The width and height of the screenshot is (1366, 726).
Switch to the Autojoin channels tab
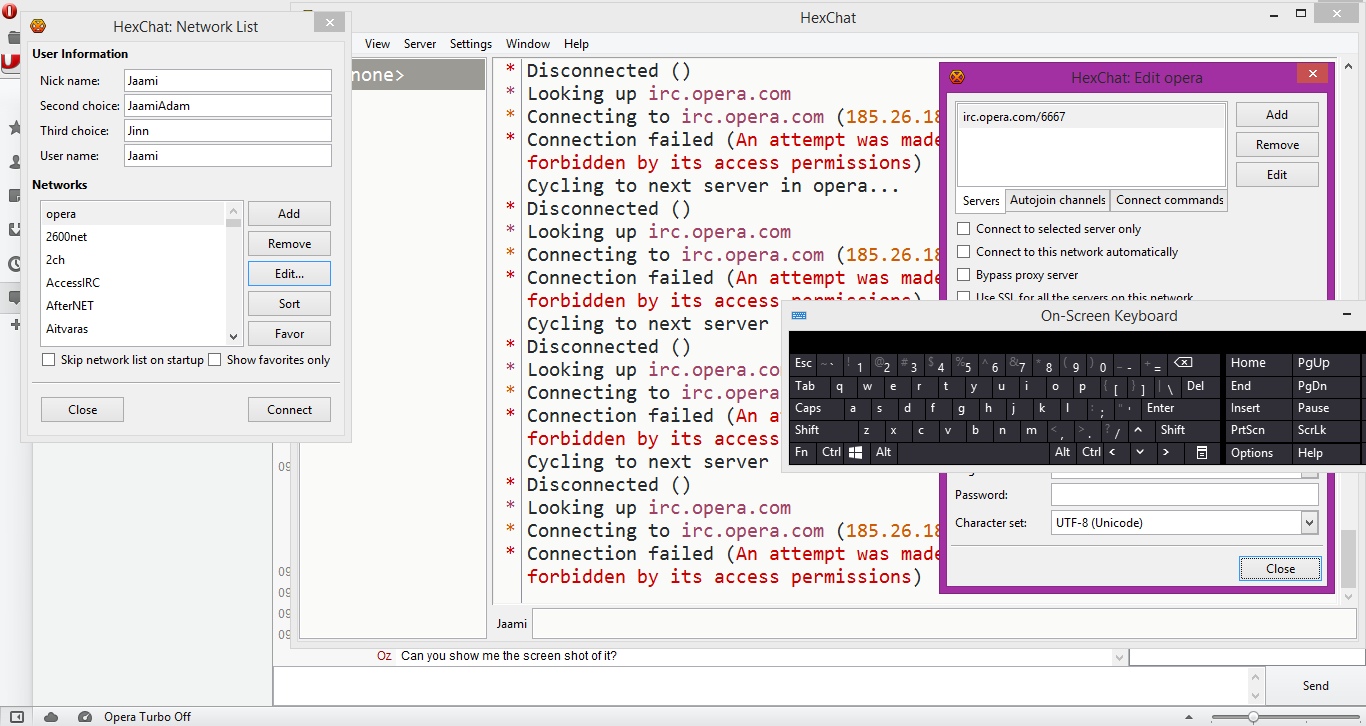(1058, 200)
